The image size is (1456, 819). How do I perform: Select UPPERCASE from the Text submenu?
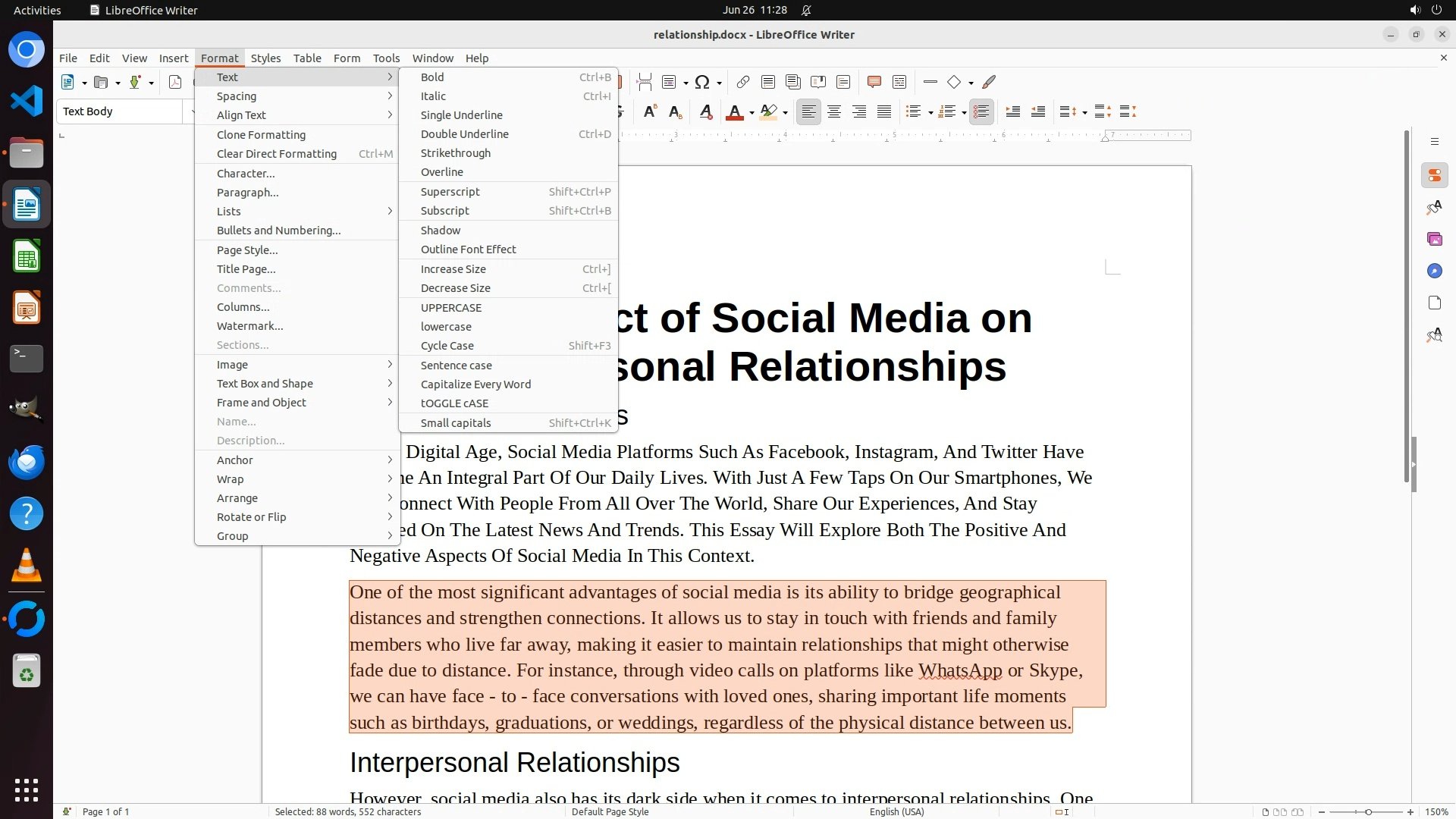tap(451, 308)
